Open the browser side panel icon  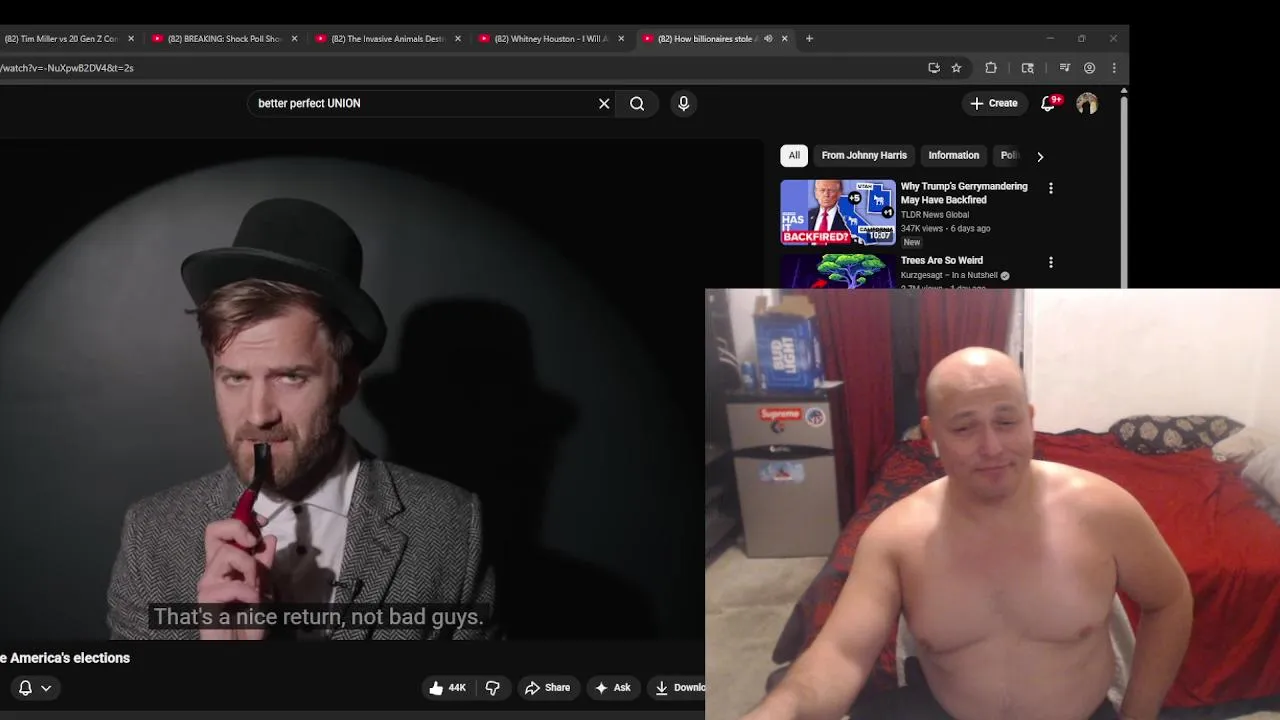coord(1027,68)
